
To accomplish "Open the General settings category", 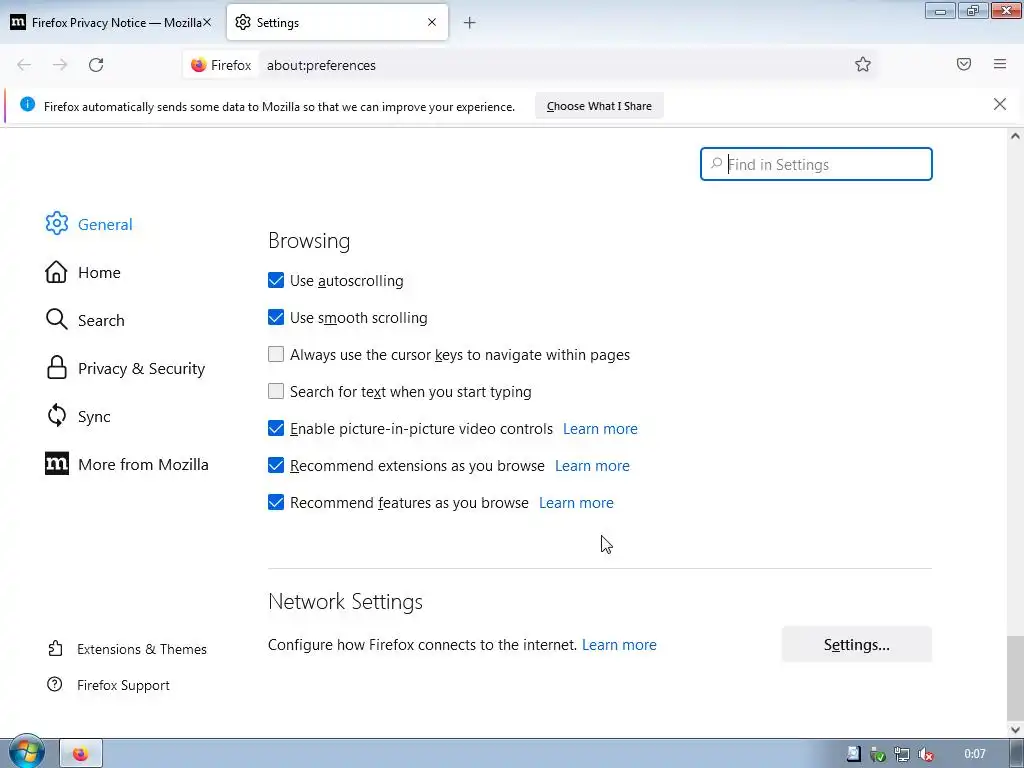I will coord(89,224).
